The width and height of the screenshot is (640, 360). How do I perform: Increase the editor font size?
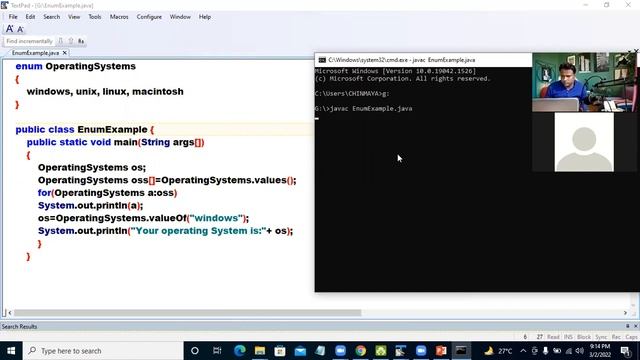point(9,29)
